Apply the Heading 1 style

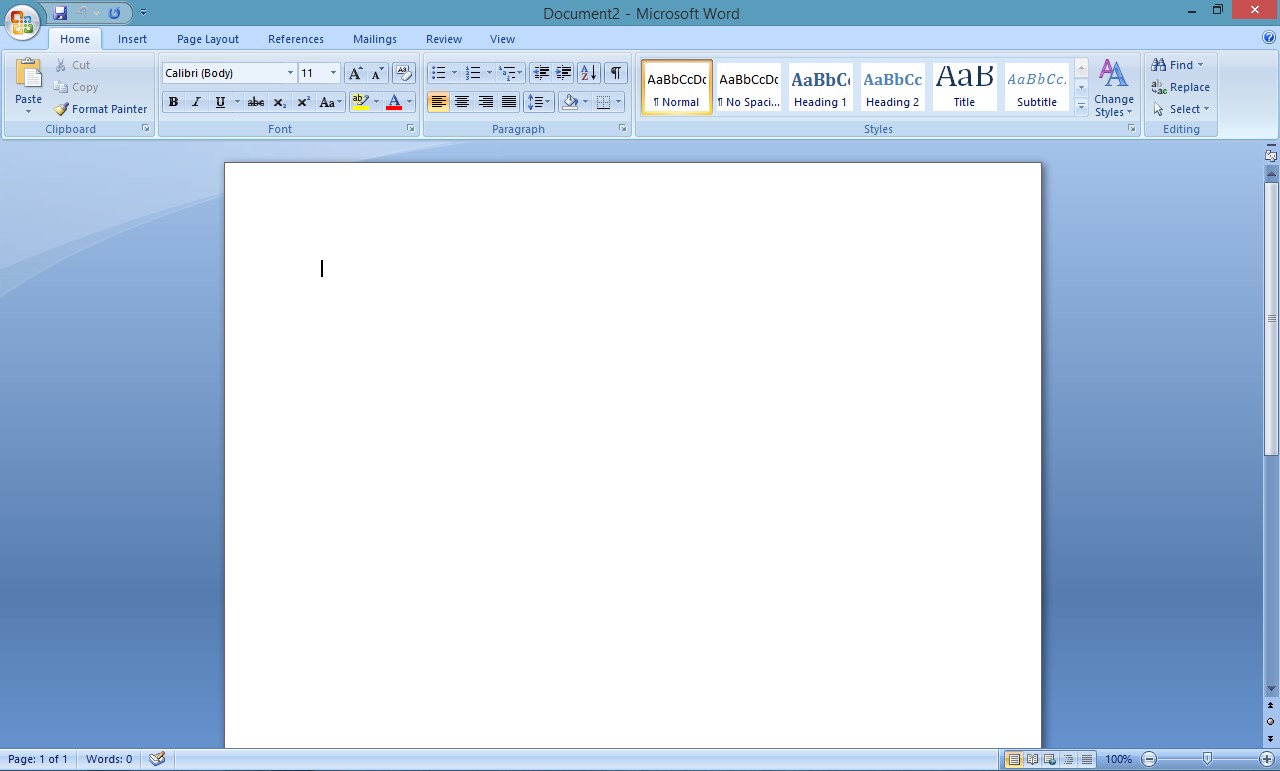tap(820, 87)
